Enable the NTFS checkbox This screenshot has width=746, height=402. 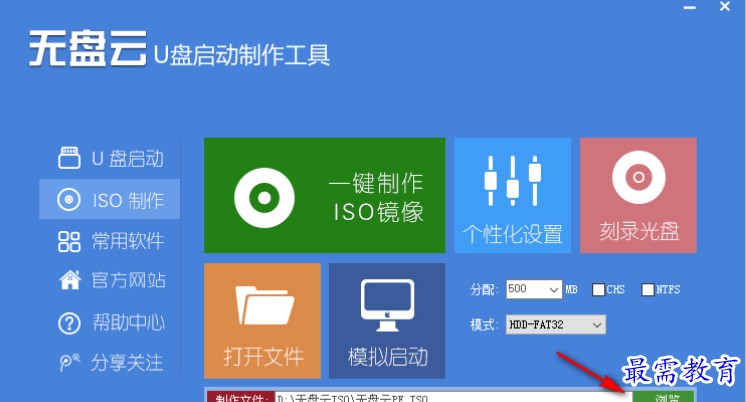pos(648,290)
